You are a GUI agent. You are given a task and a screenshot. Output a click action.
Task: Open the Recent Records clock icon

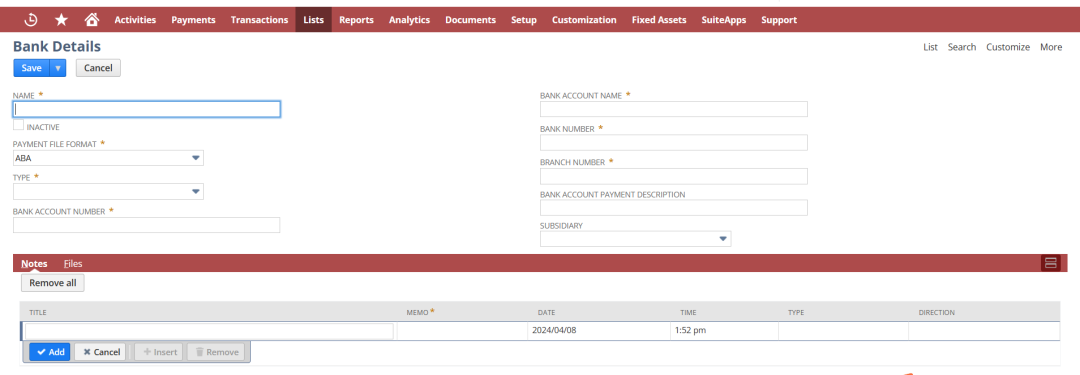click(31, 20)
